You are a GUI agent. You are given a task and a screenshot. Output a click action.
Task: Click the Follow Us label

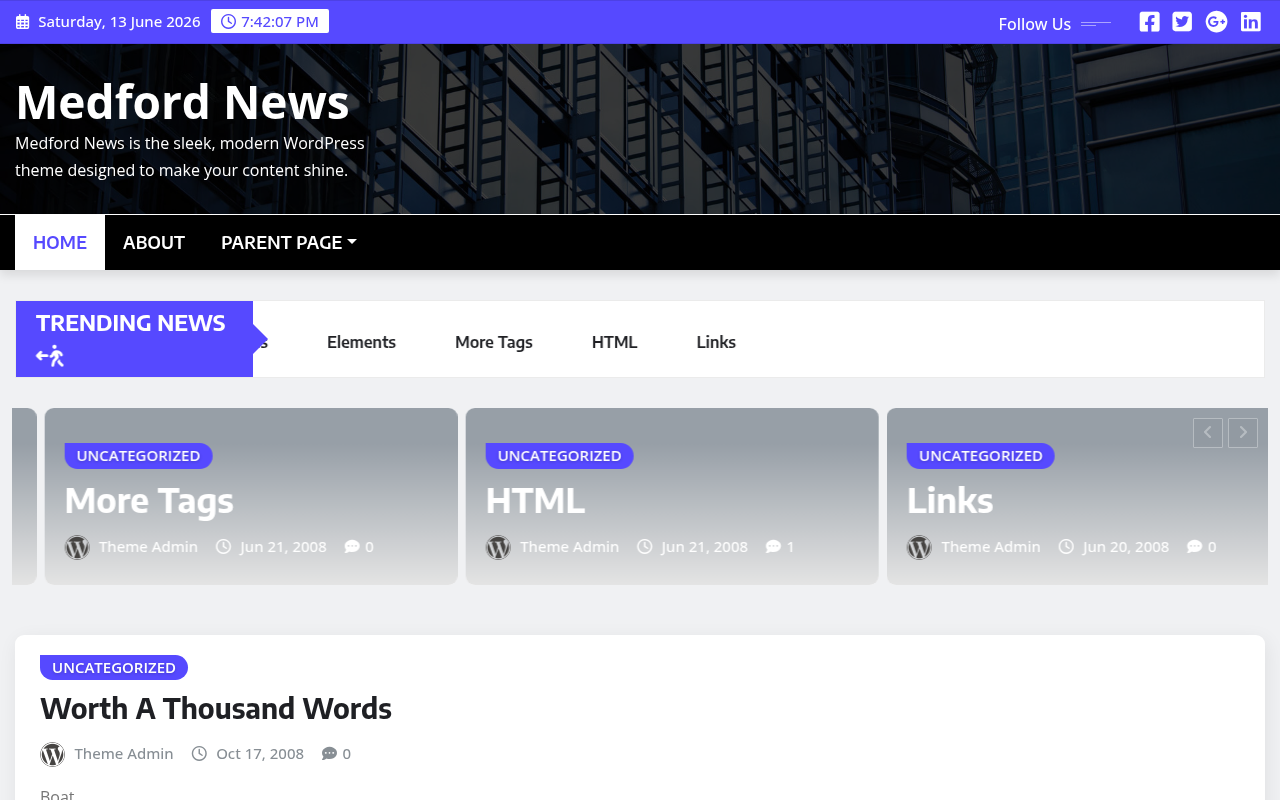point(1035,24)
